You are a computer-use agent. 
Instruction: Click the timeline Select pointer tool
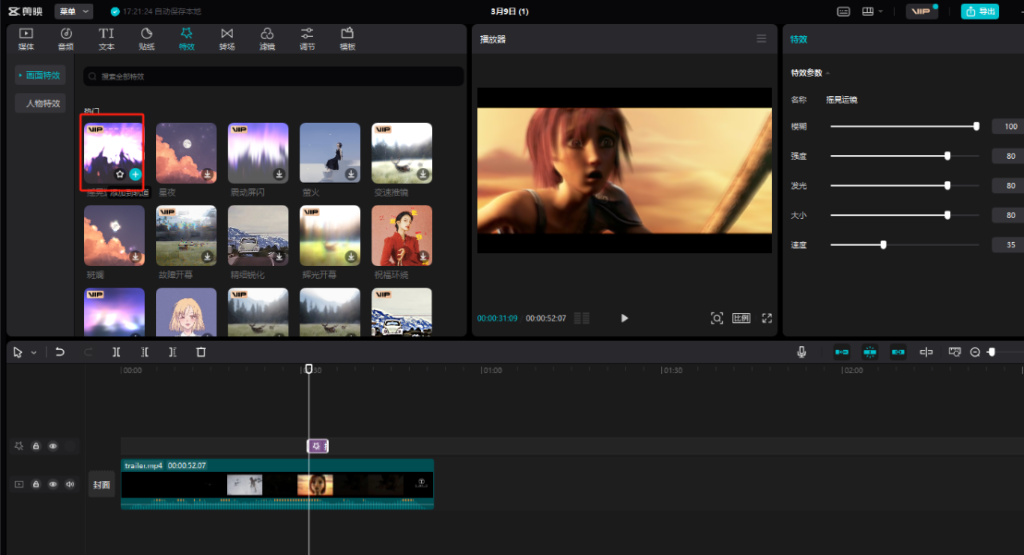[18, 352]
